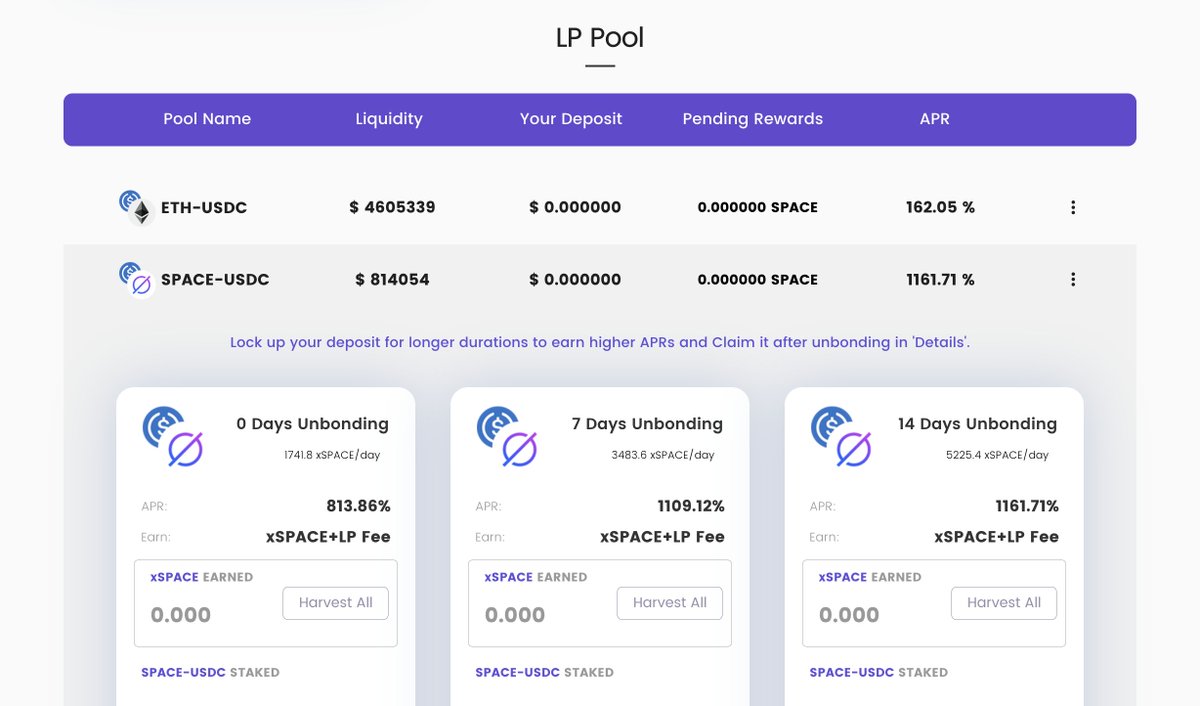Harvest All in 14 Days Unbonding card
The width and height of the screenshot is (1200, 706).
1003,603
